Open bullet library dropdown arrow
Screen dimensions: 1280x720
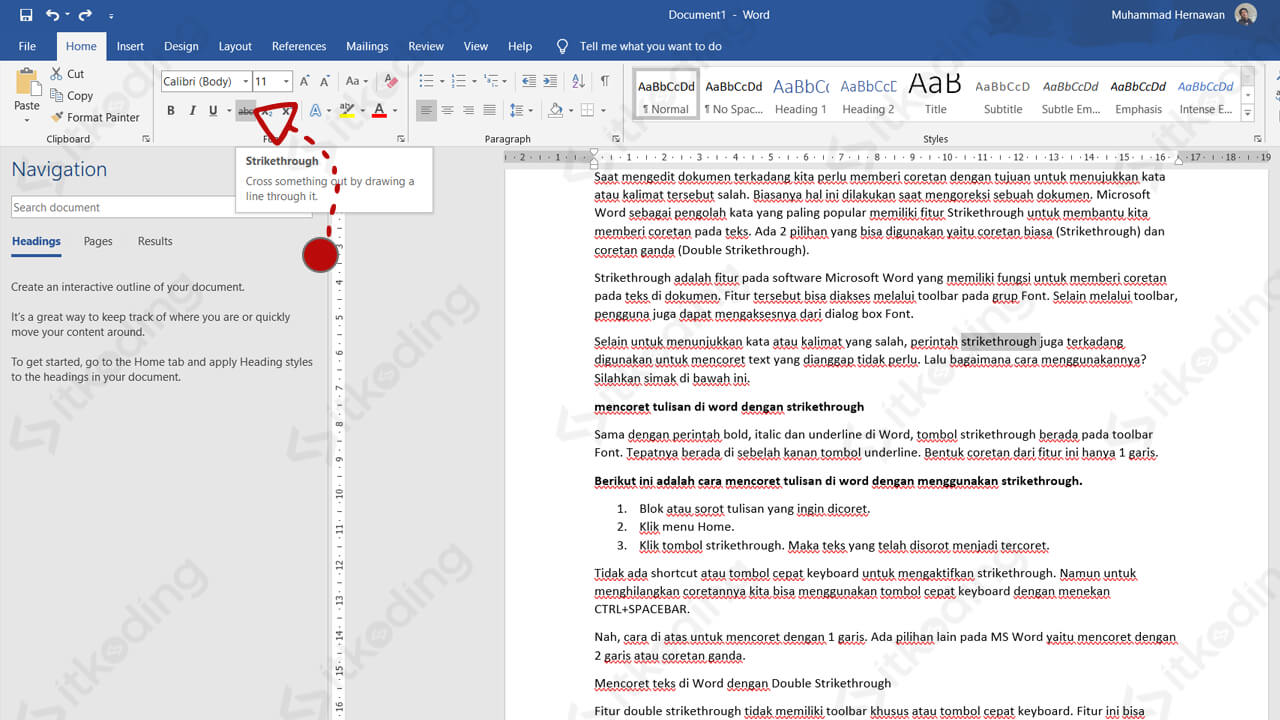click(x=441, y=82)
